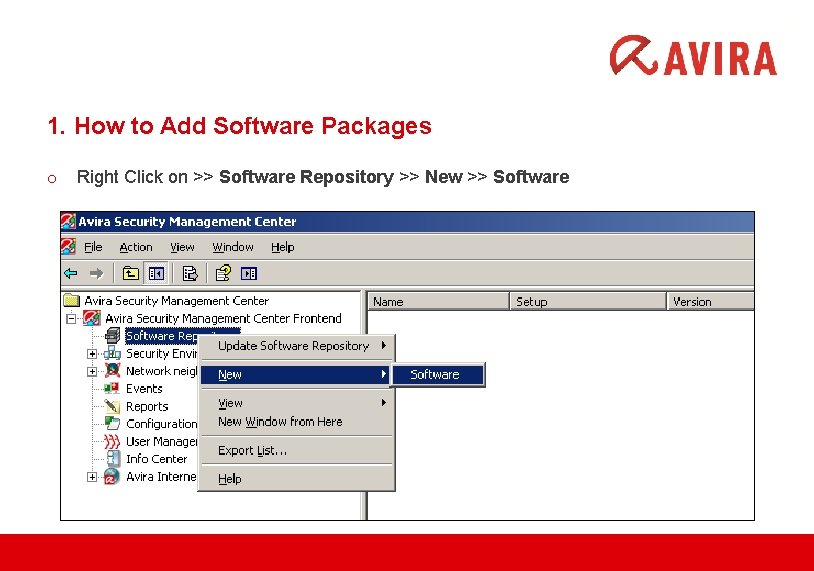Select the Network neighborhood tree item
Image resolution: width=814 pixels, height=571 pixels.
pos(161,371)
